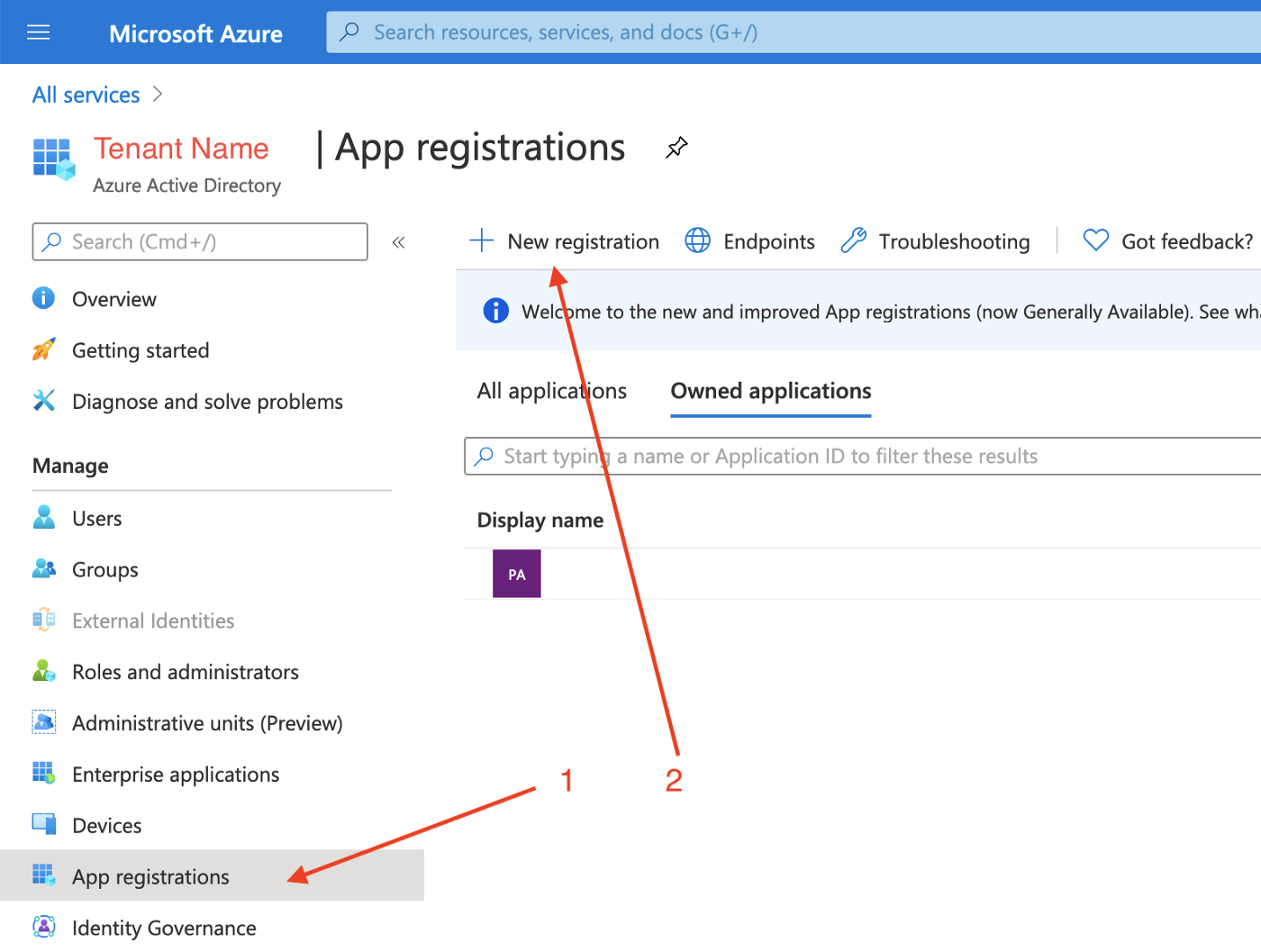This screenshot has width=1261, height=952.
Task: Click the red Tenant Name heading text
Action: click(181, 149)
